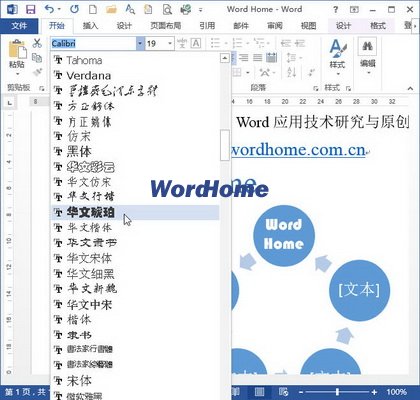Viewport: 420px width, 400px height.
Task: Justify paragraph text alignment
Action: pyautogui.click(x=257, y=58)
